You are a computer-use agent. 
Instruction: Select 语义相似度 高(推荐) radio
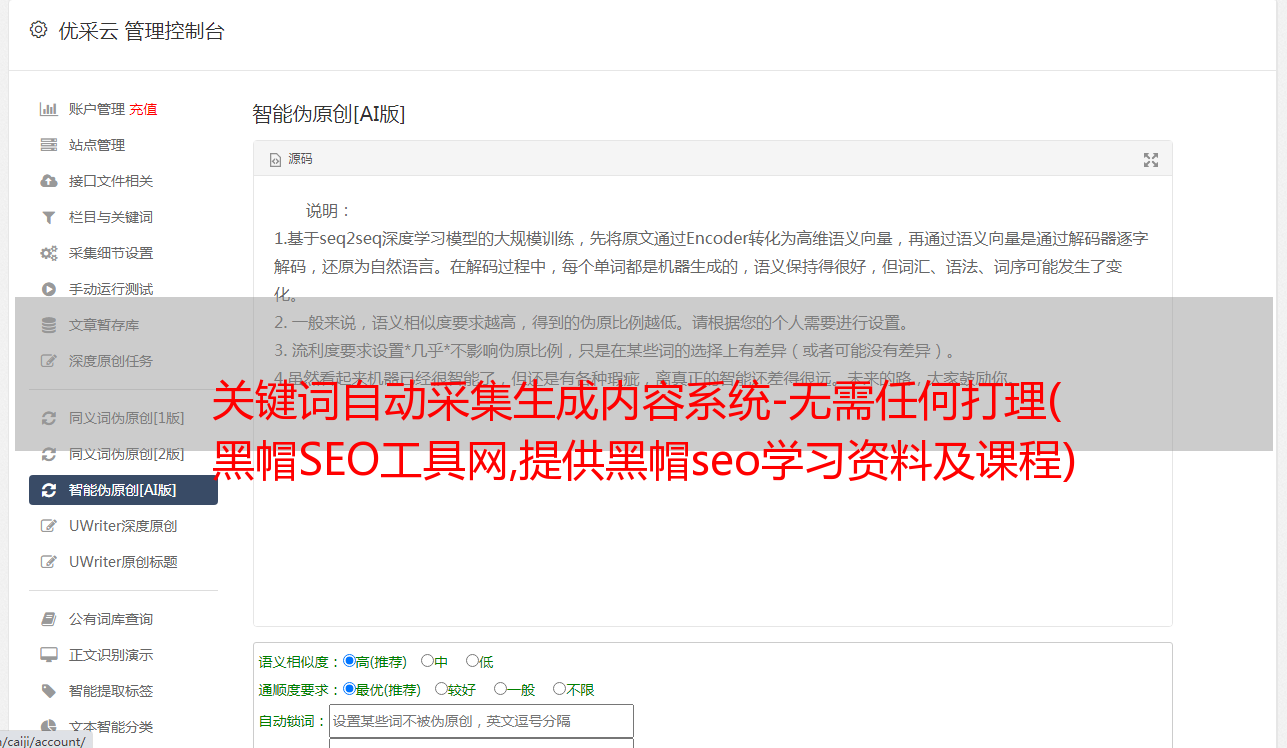[349, 660]
